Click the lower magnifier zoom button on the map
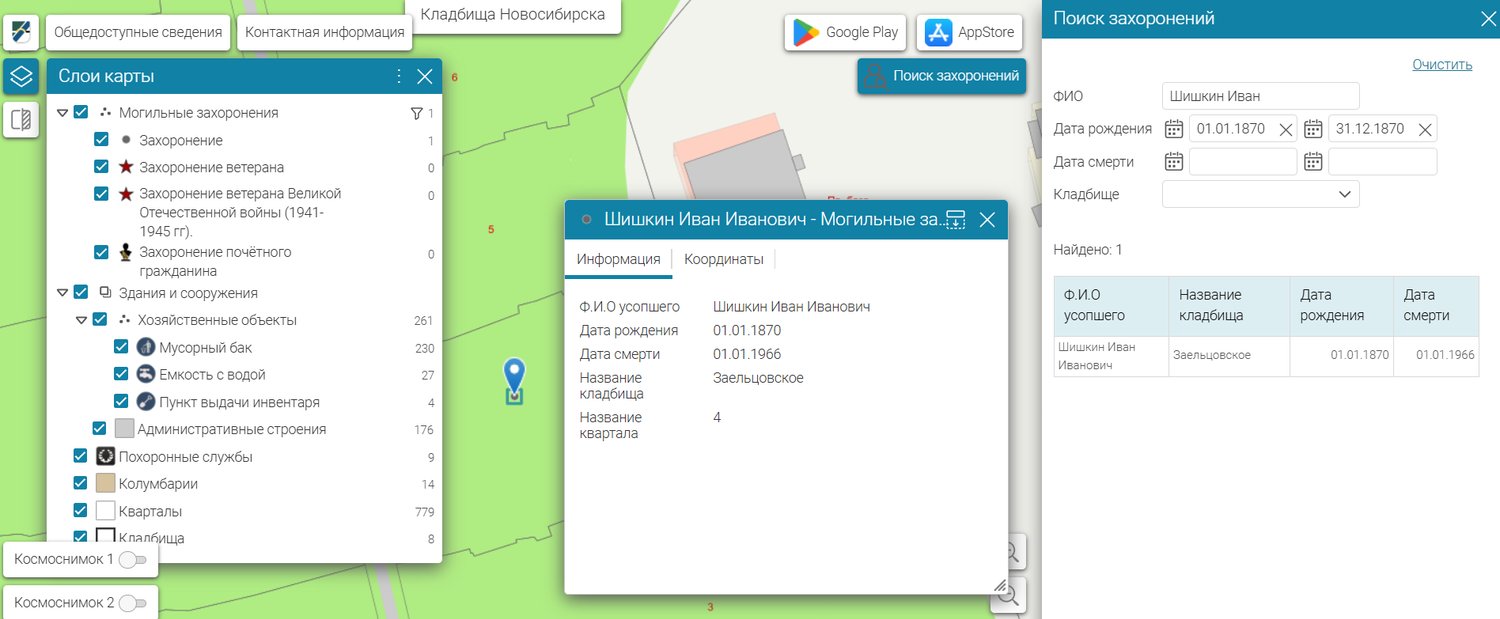Viewport: 1500px width, 619px height. [1009, 595]
